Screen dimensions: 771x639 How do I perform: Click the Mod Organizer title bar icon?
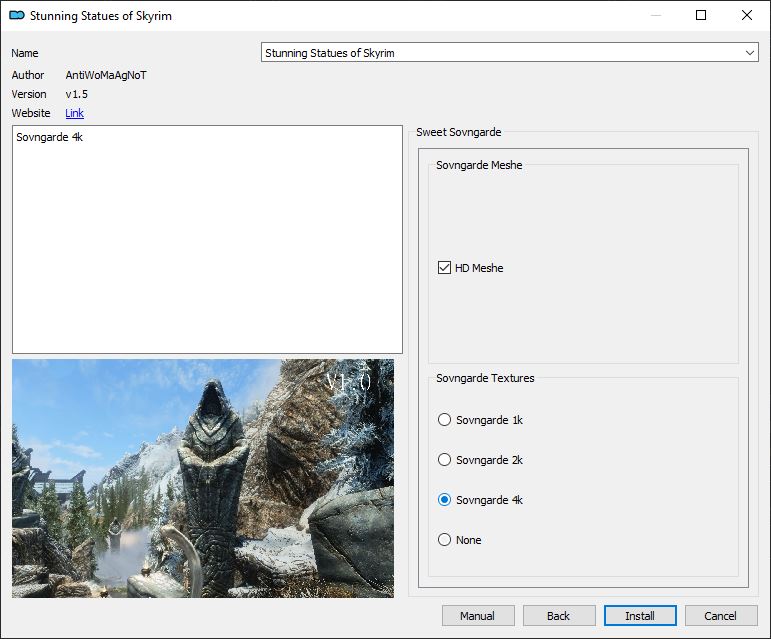tap(17, 15)
